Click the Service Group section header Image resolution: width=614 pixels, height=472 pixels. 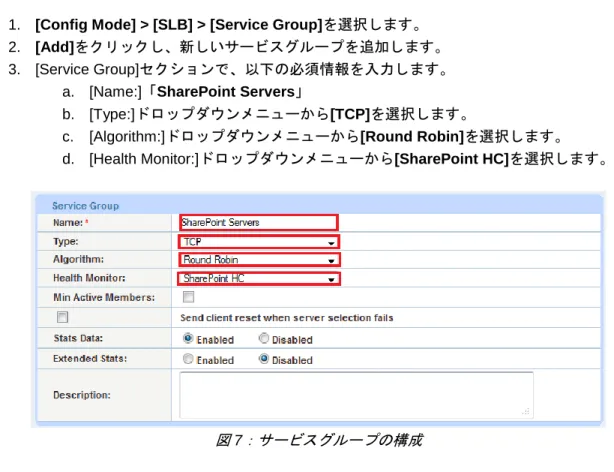coord(85,206)
